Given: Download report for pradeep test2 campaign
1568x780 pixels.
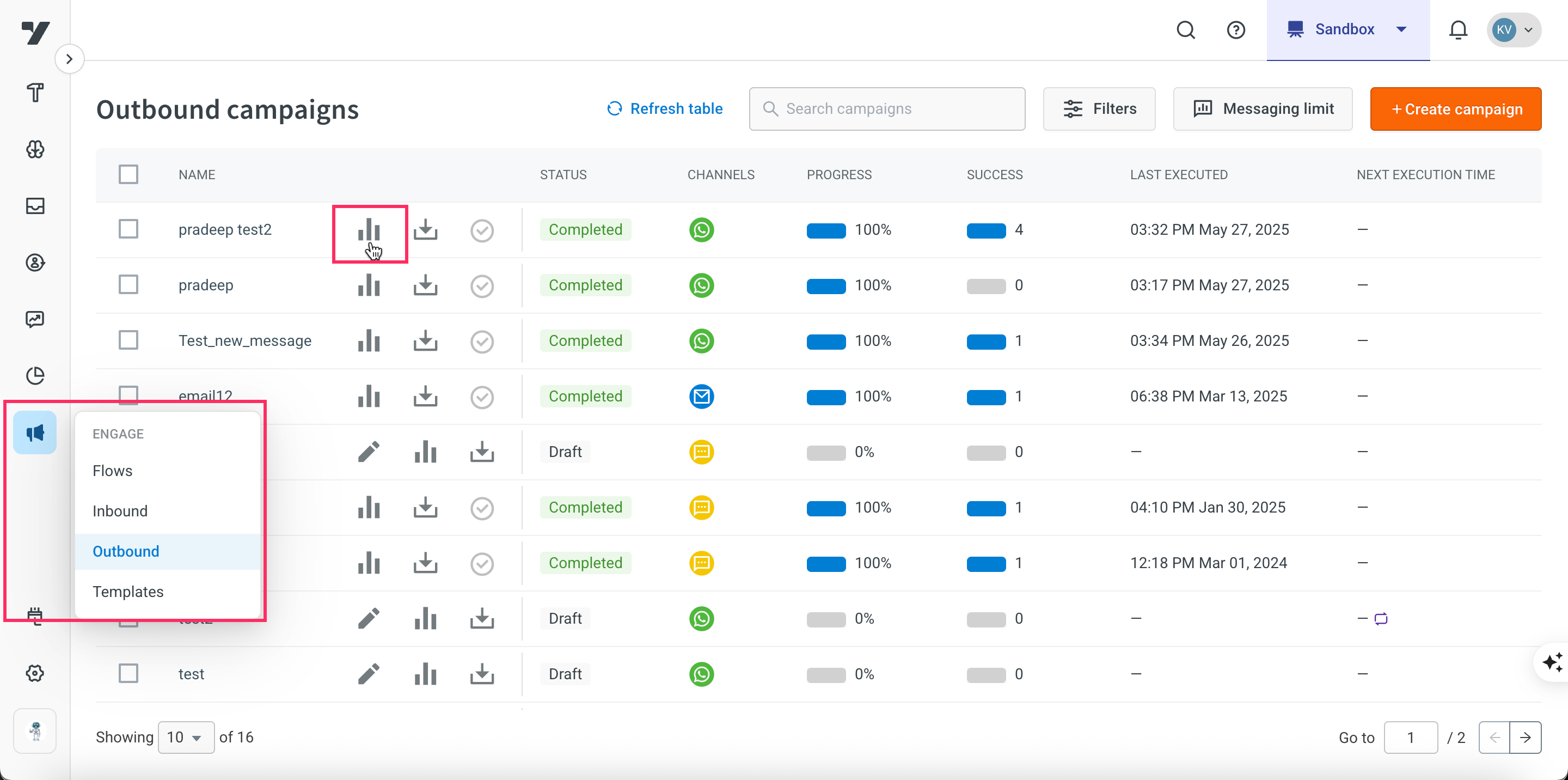Looking at the screenshot, I should click(425, 229).
